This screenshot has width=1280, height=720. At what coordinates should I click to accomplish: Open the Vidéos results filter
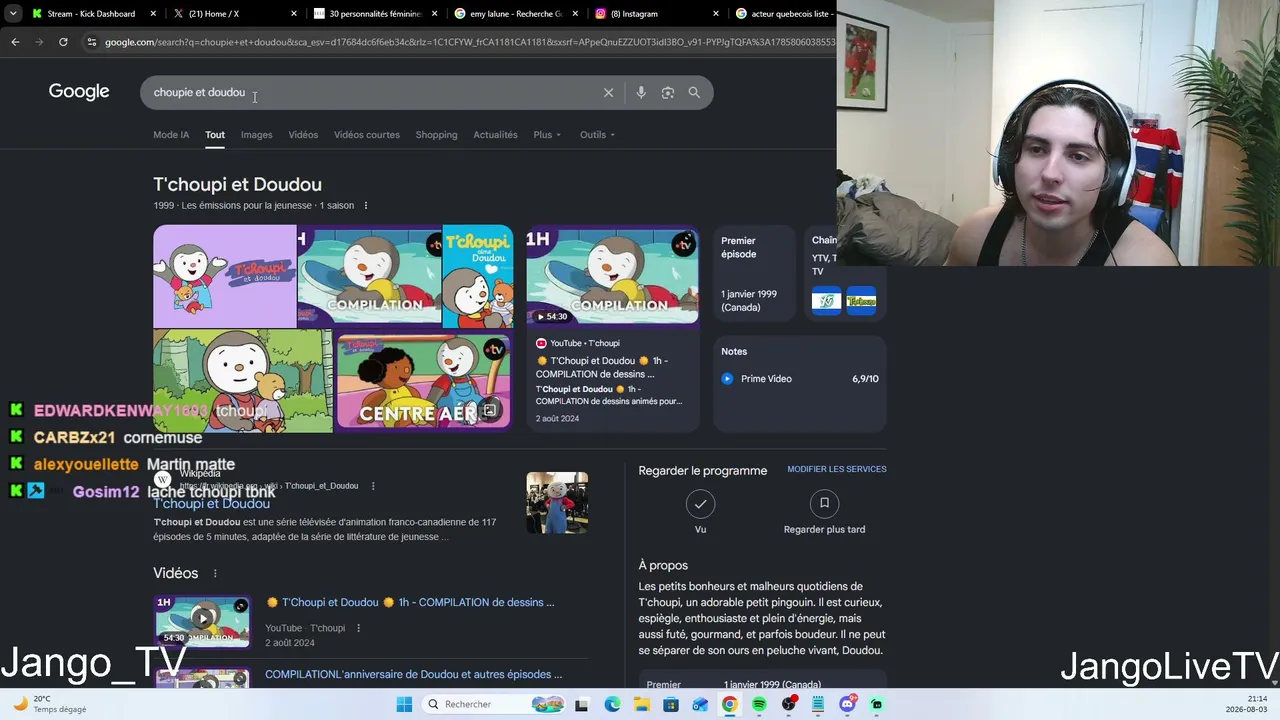(303, 135)
